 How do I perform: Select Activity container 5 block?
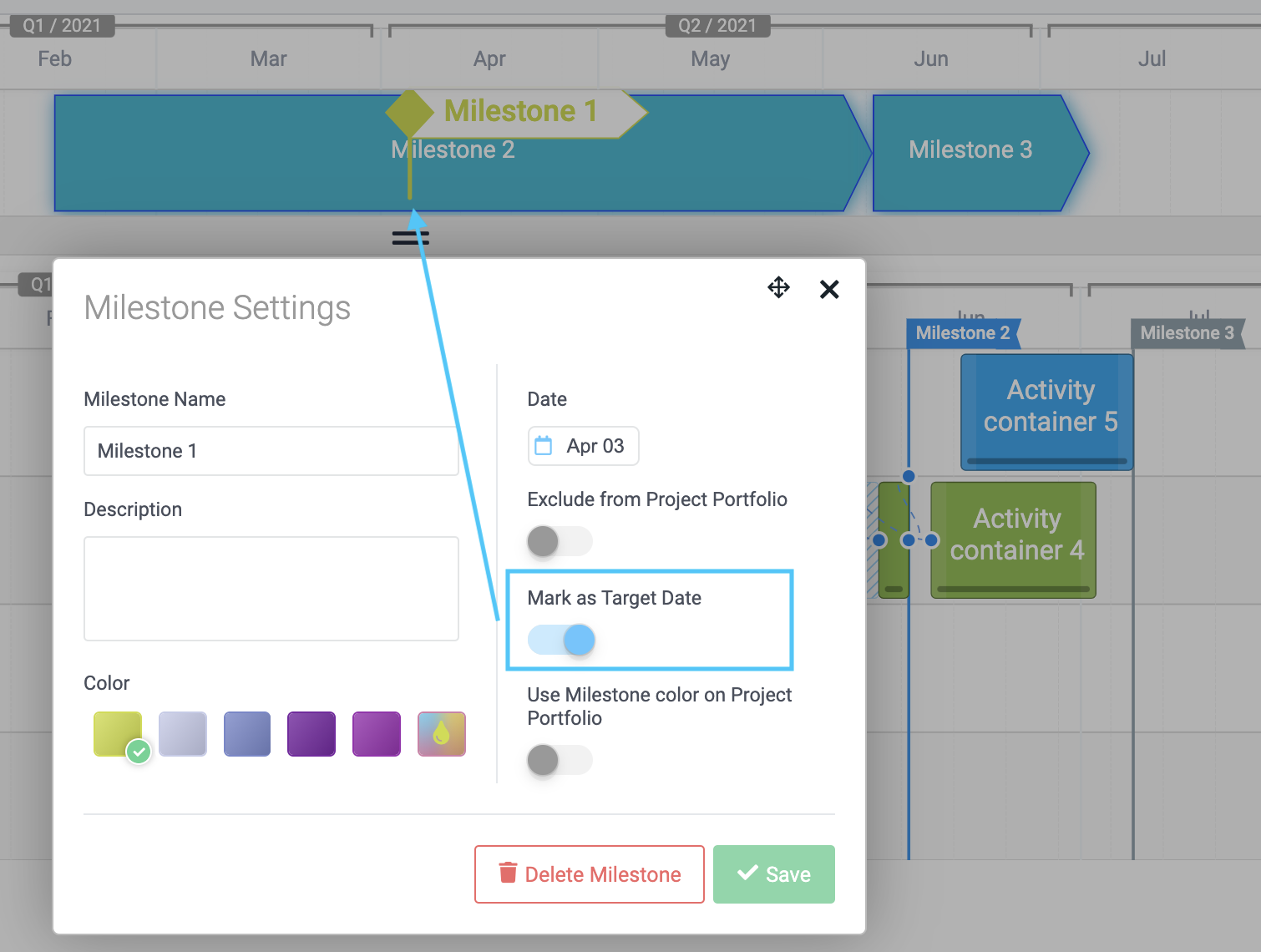(1047, 409)
